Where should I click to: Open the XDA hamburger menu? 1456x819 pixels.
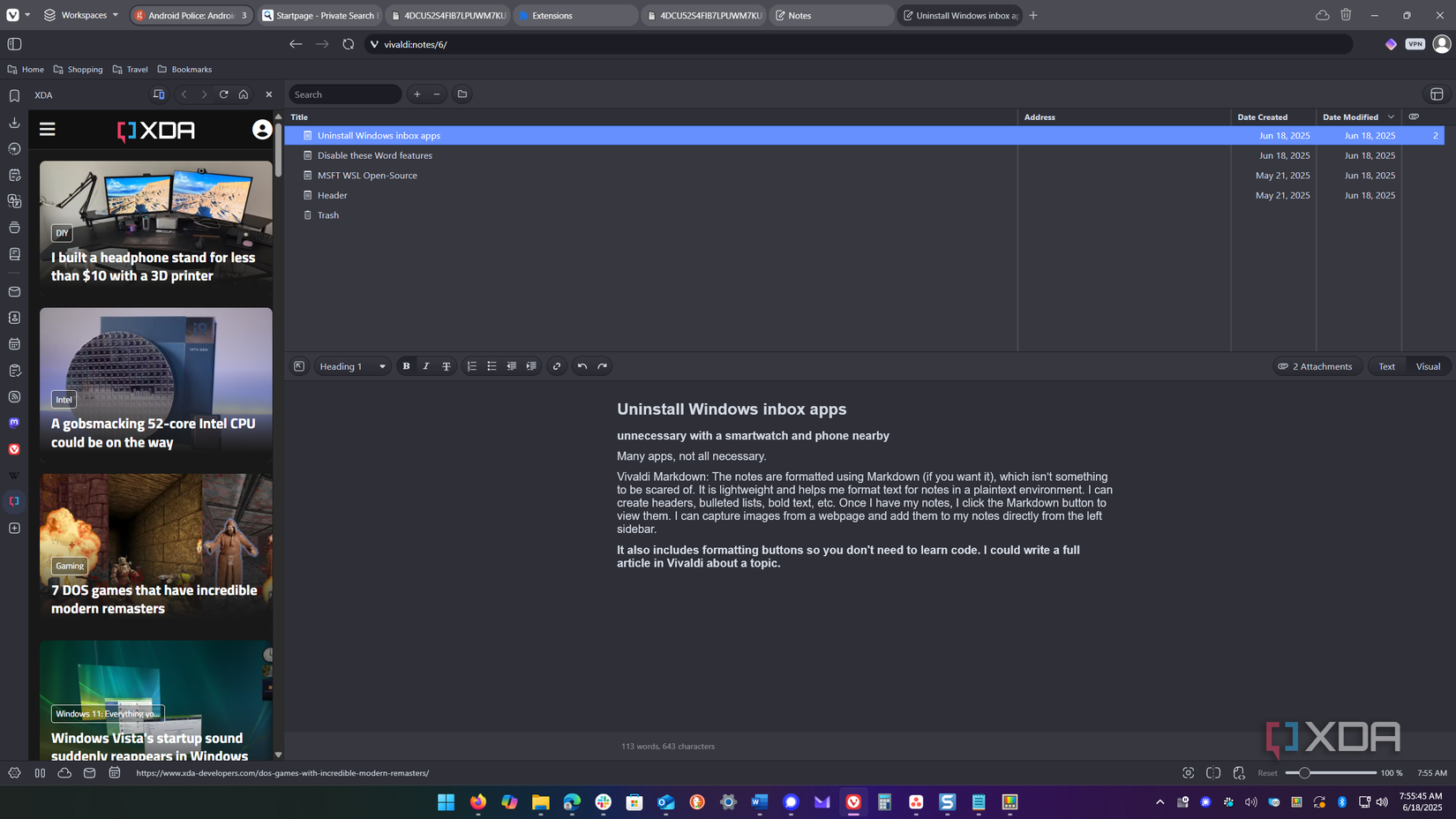[48, 130]
